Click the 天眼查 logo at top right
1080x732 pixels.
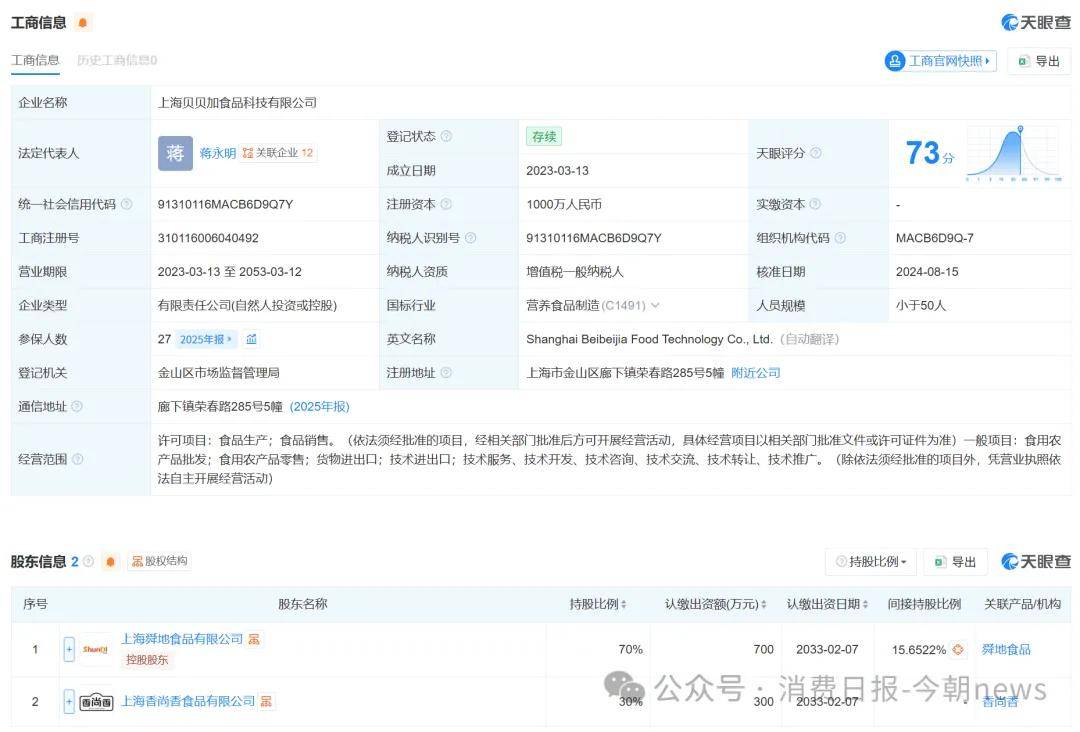[x=1036, y=23]
